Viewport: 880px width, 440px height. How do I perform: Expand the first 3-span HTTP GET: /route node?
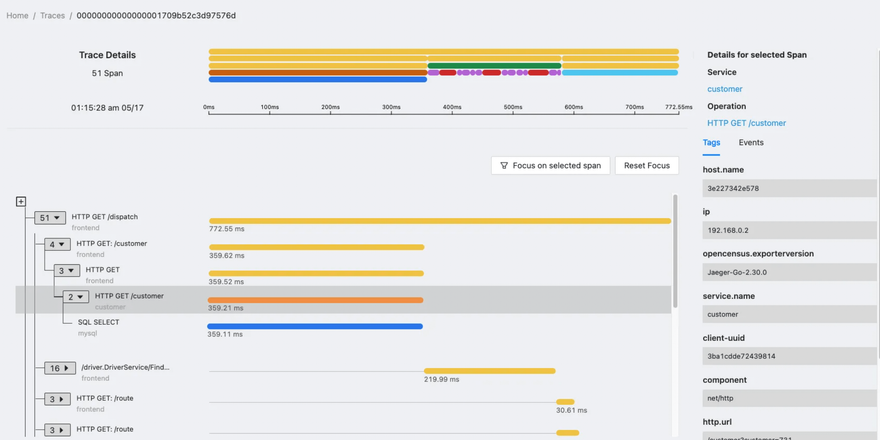pos(56,399)
